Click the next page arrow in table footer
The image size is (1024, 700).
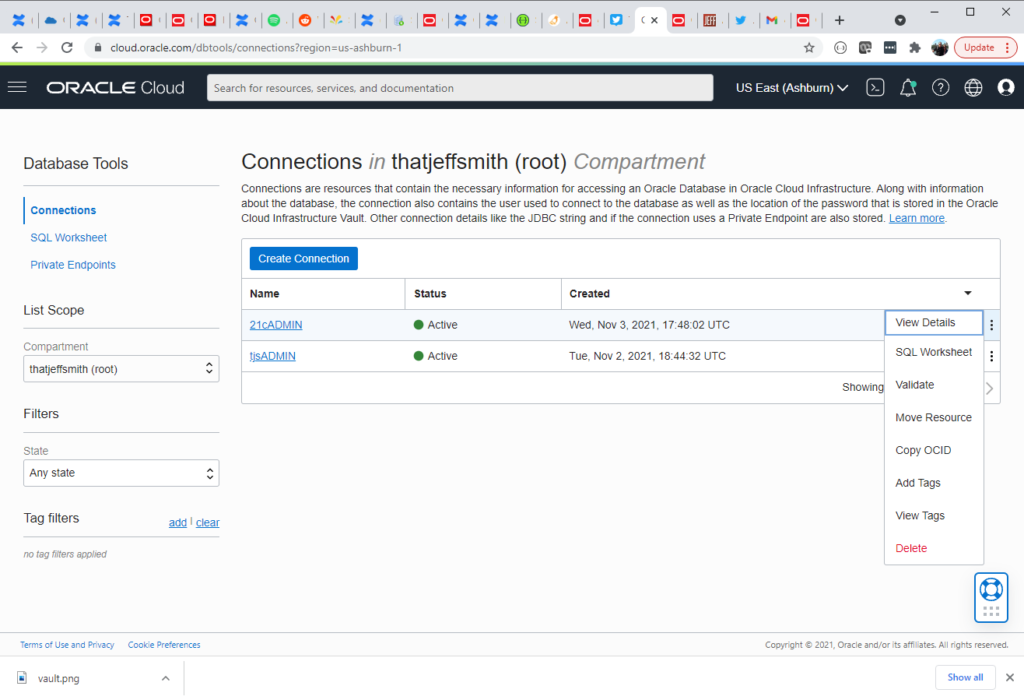click(x=989, y=388)
